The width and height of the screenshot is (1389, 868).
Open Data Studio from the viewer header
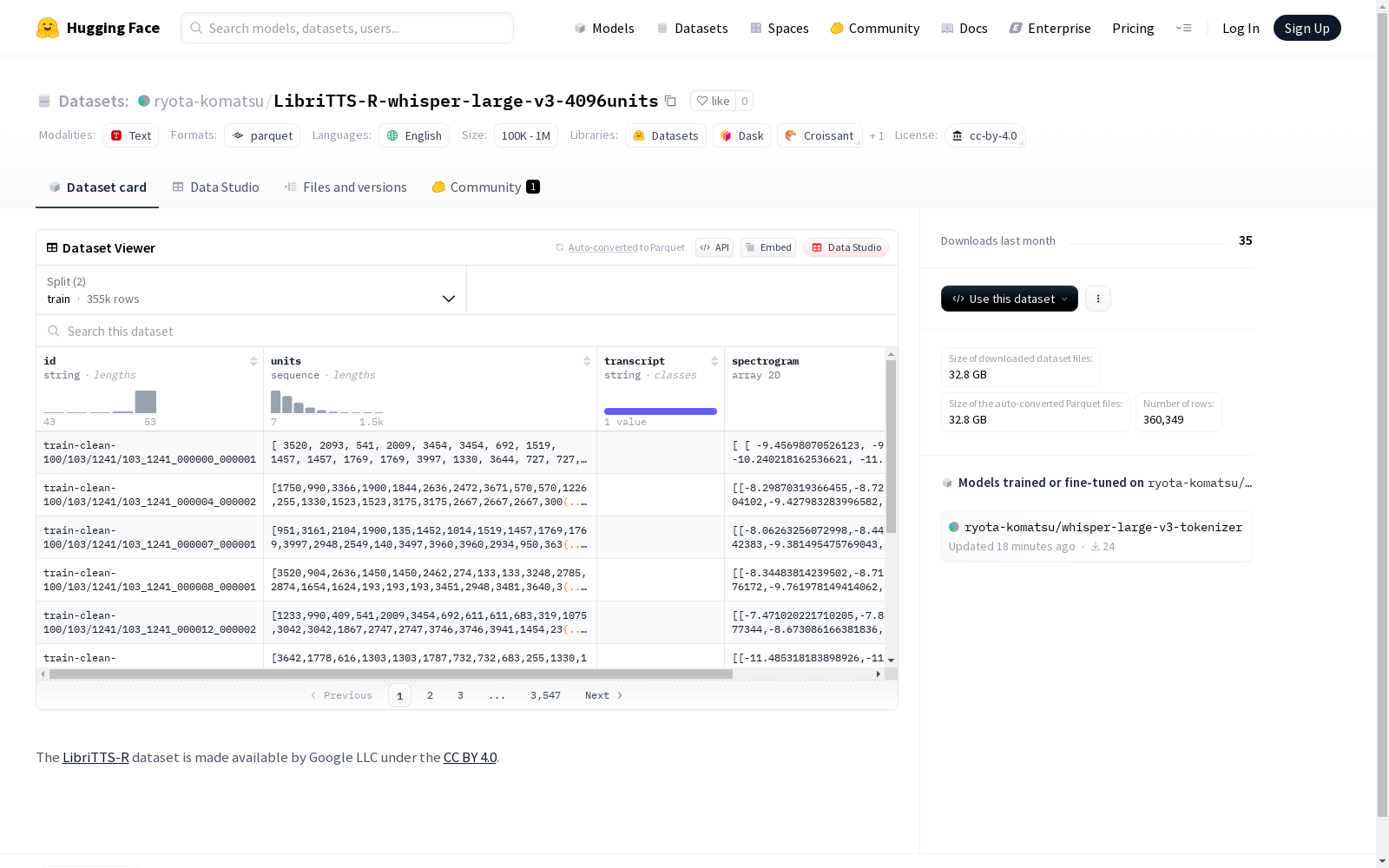(846, 247)
